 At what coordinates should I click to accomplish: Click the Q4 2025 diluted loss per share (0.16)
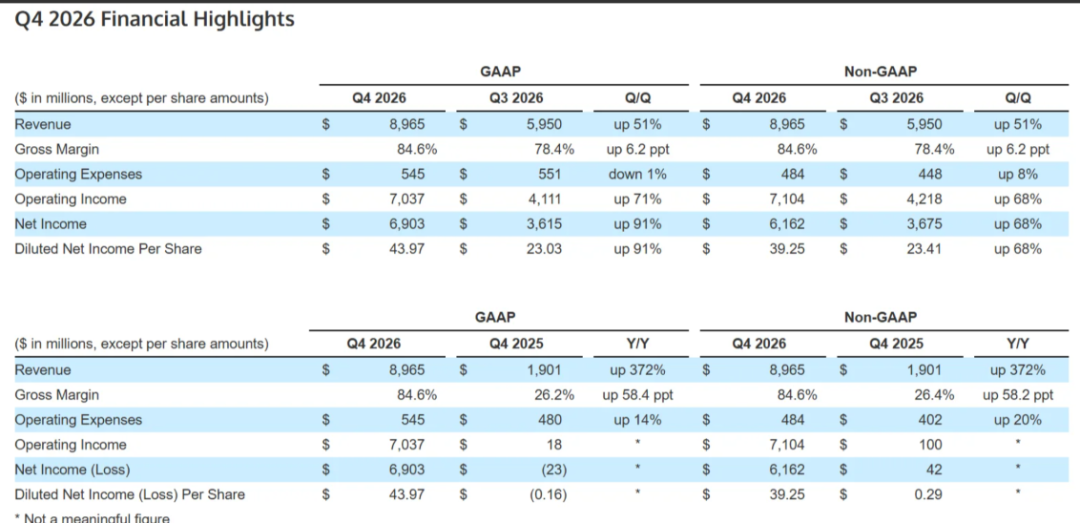tap(548, 494)
